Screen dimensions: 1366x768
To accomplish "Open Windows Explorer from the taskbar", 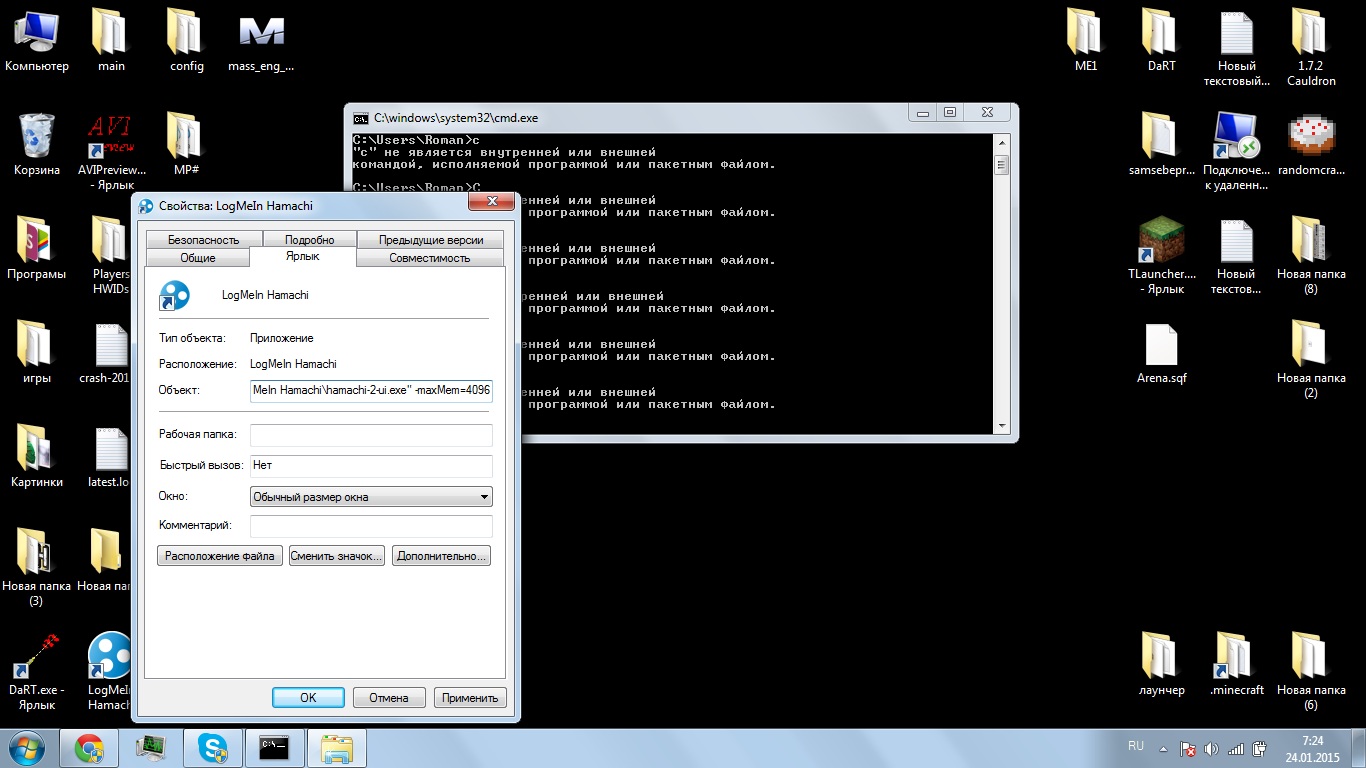I will click(337, 748).
